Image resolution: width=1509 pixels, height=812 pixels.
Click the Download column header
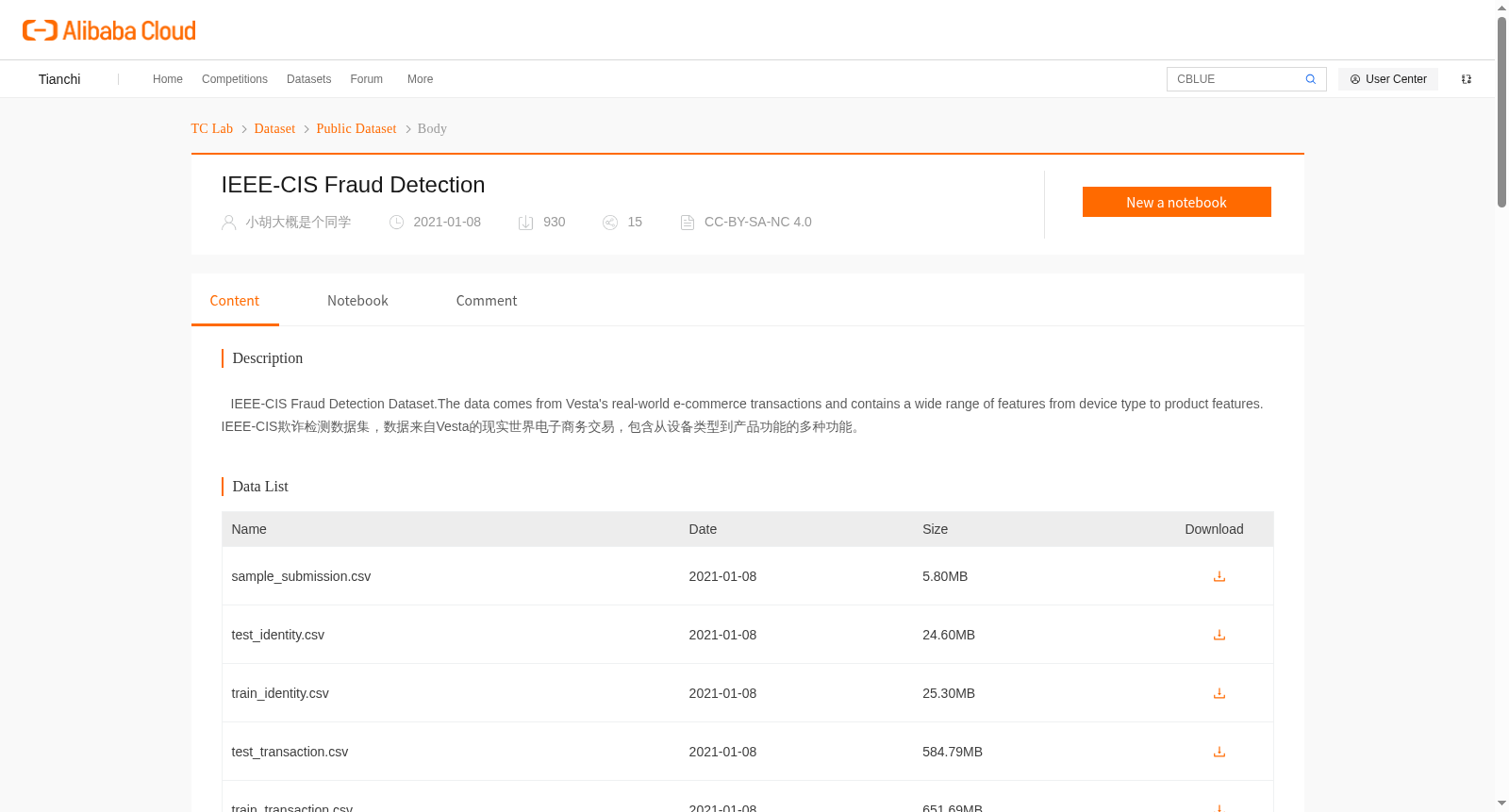click(1214, 529)
